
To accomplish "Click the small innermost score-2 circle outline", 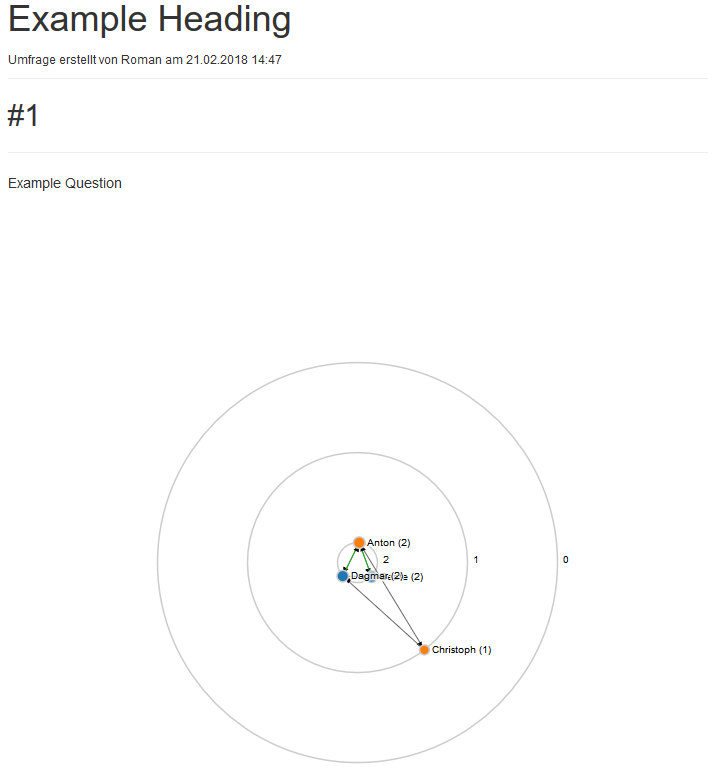I will (357, 562).
